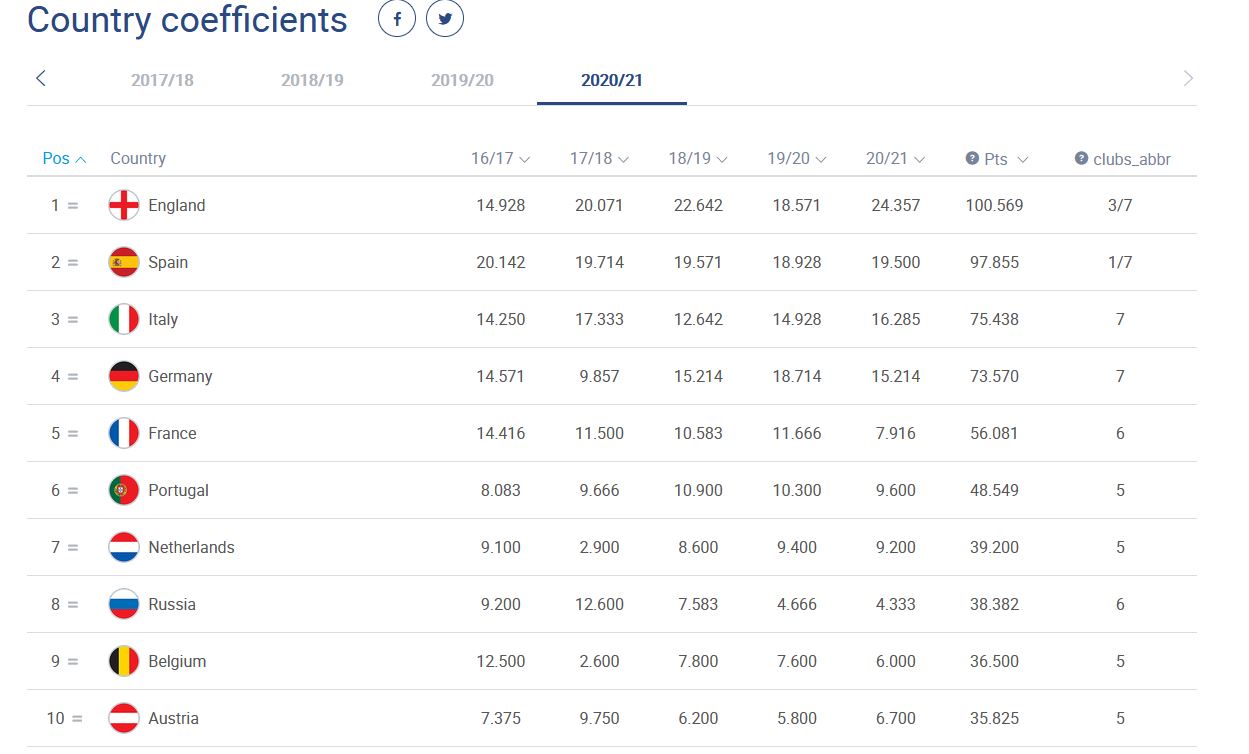Go to next seasons with right arrow
1249x754 pixels.
[1188, 78]
